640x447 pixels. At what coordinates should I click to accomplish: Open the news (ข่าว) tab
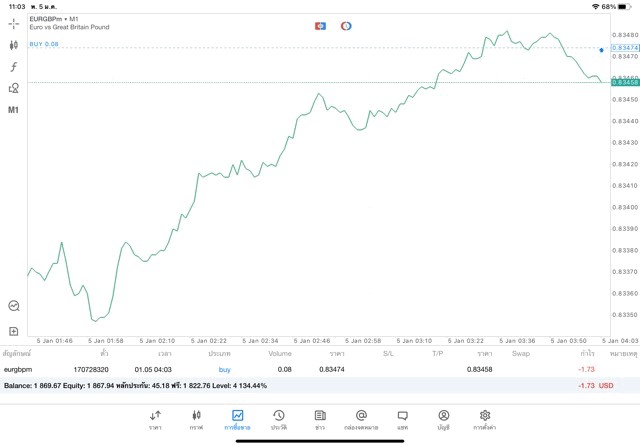320,419
